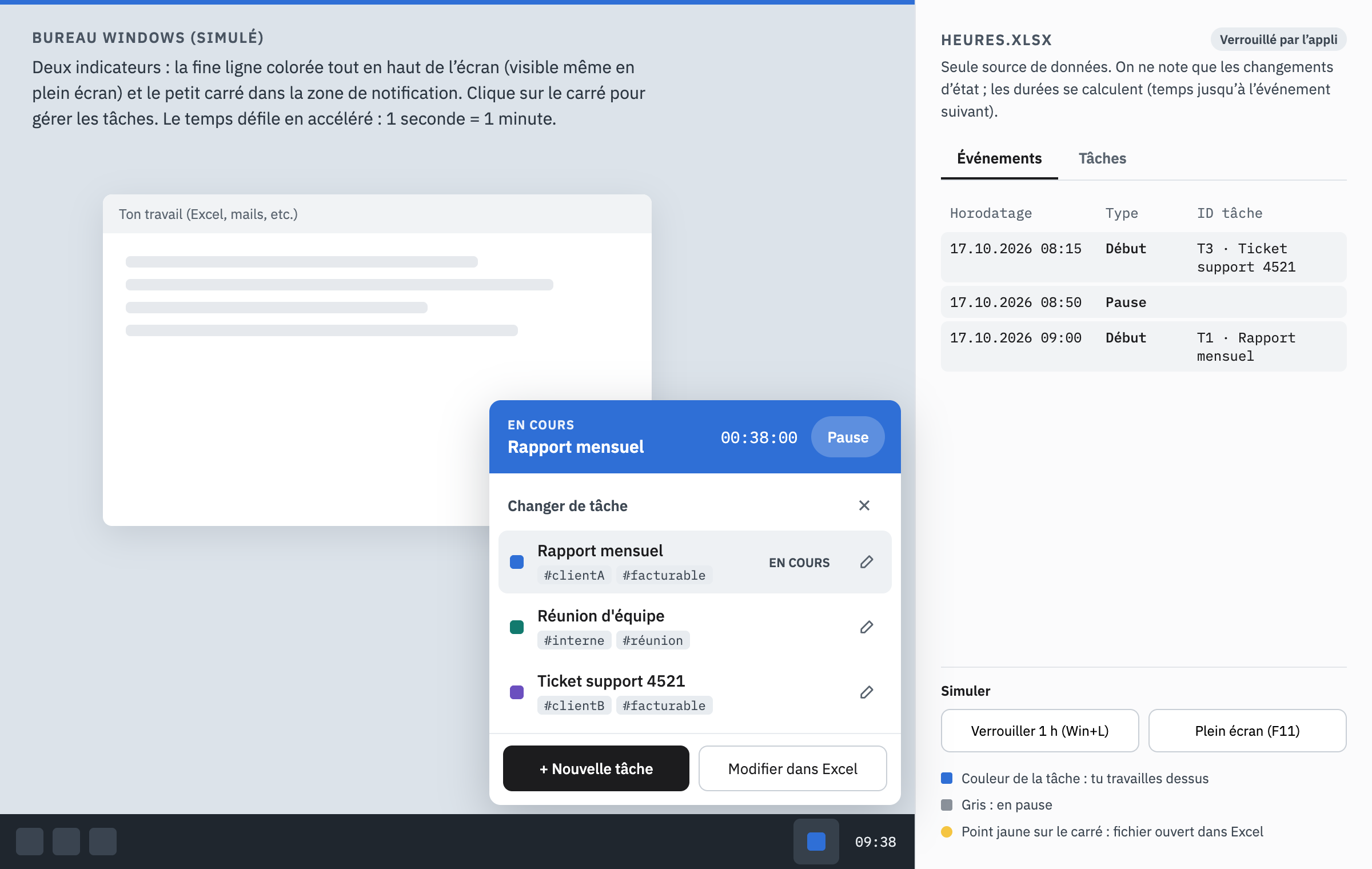The height and width of the screenshot is (869, 1372).
Task: Click the Horodatage column header
Action: click(991, 213)
